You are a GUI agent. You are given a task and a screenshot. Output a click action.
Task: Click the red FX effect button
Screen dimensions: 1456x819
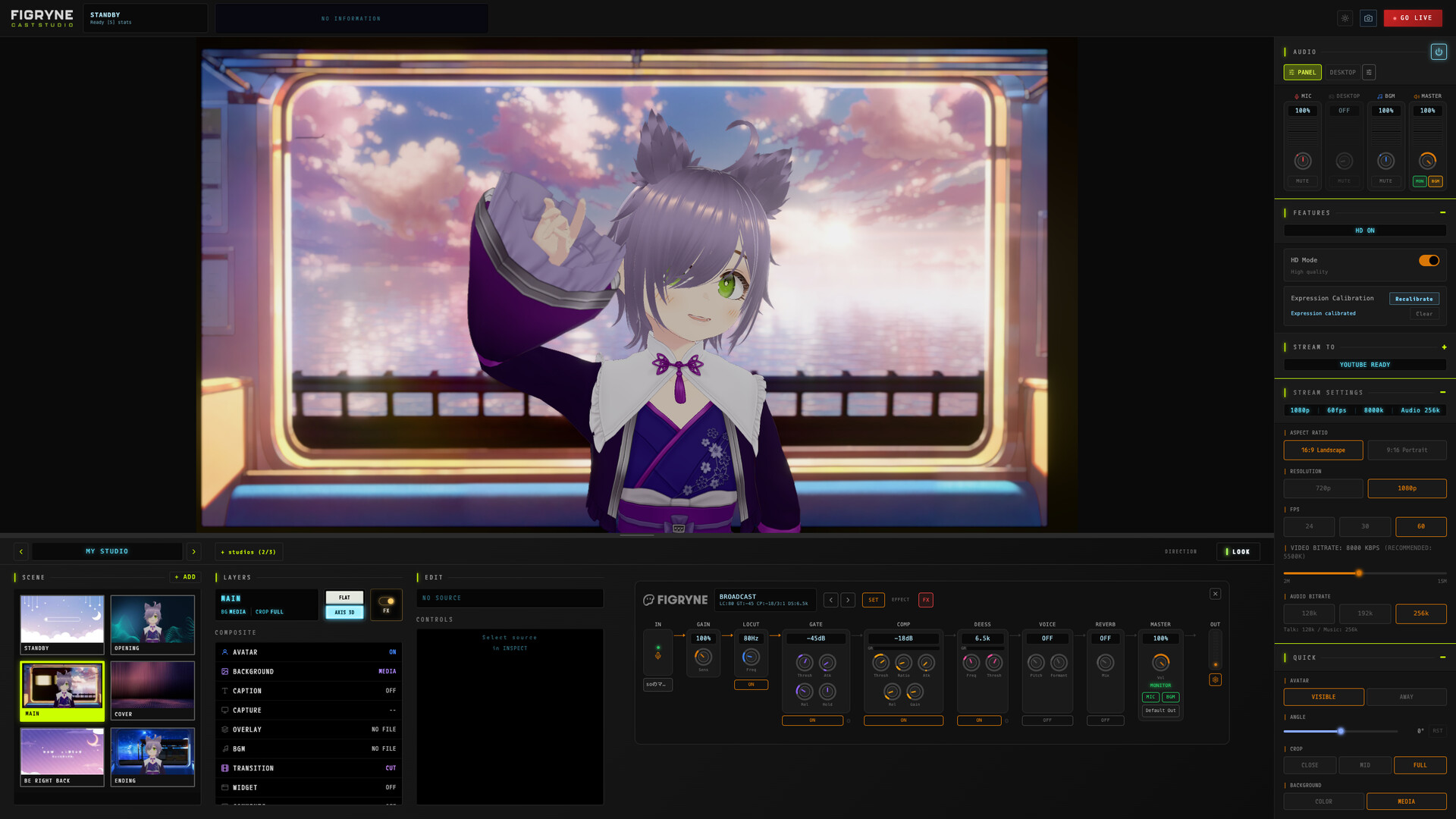tap(925, 600)
